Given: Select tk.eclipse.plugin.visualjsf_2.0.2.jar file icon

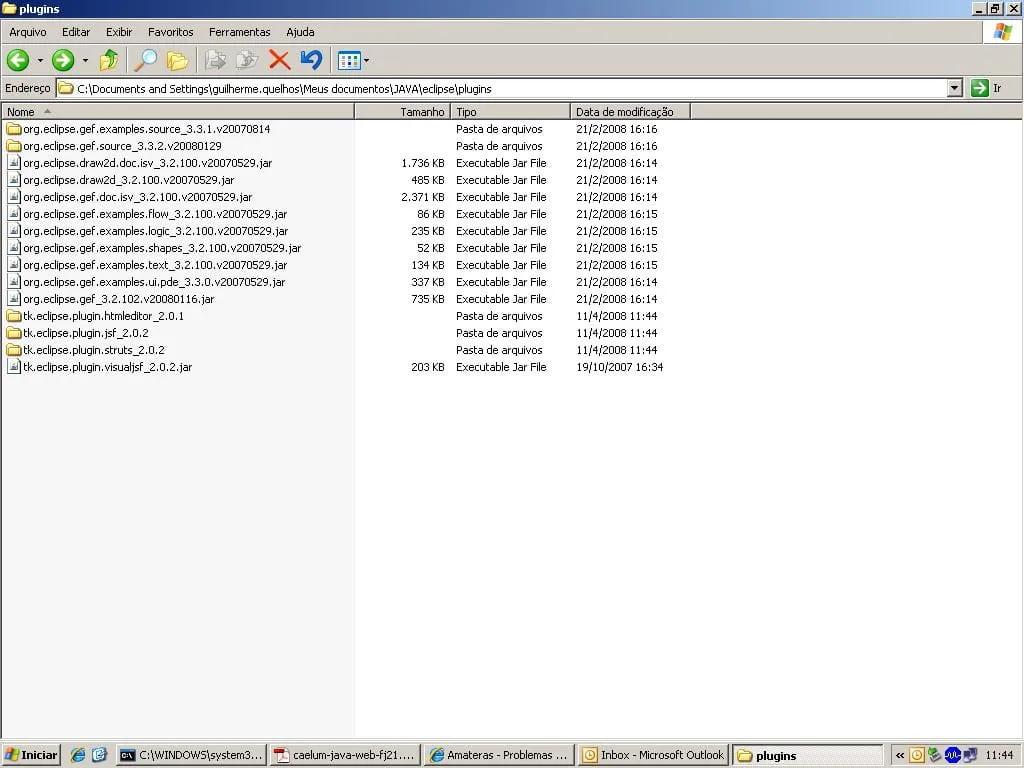Looking at the screenshot, I should (x=14, y=366).
